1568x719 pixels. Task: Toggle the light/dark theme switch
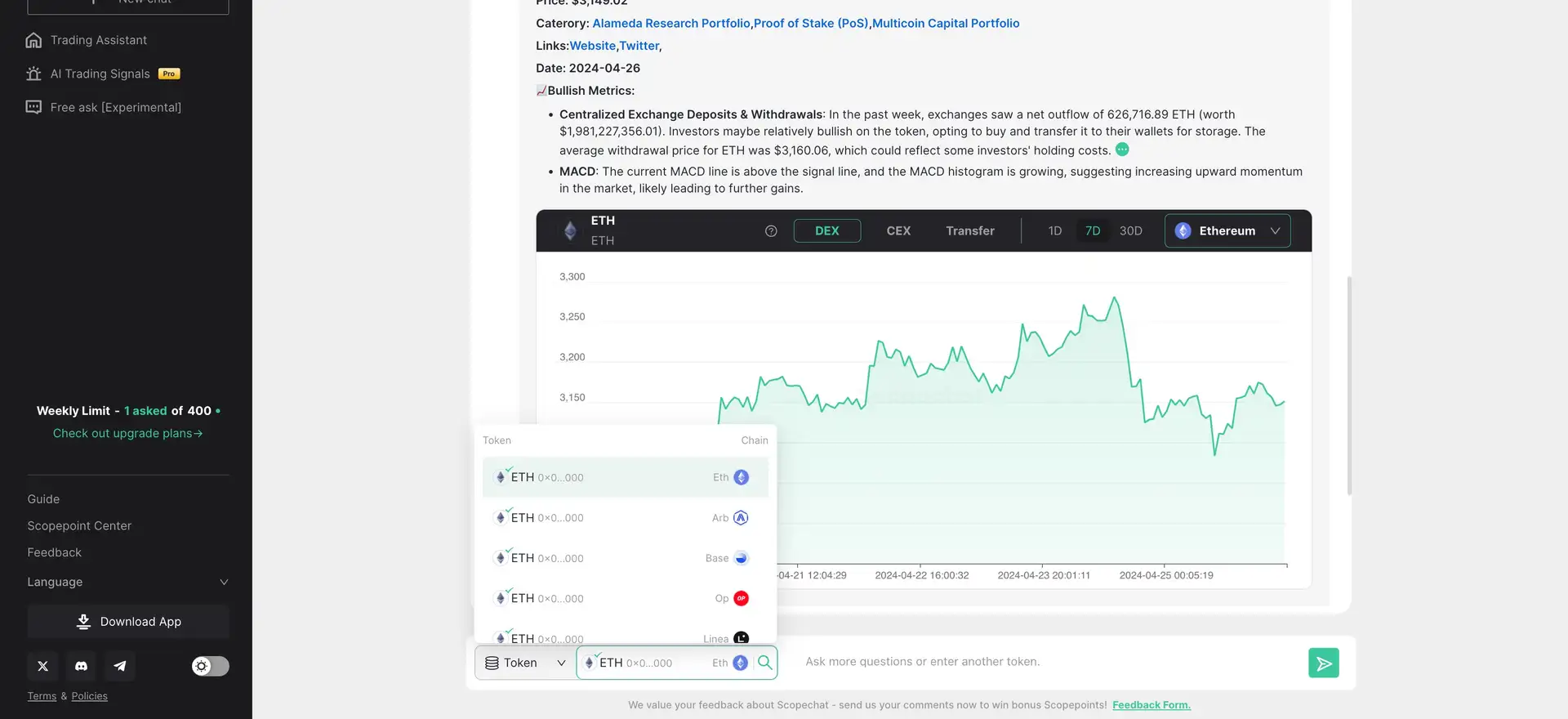210,666
